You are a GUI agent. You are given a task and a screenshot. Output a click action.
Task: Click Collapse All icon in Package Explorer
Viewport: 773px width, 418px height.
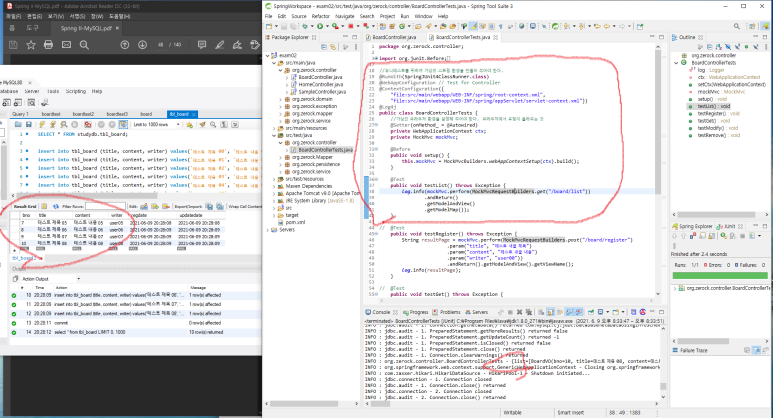coord(324,47)
